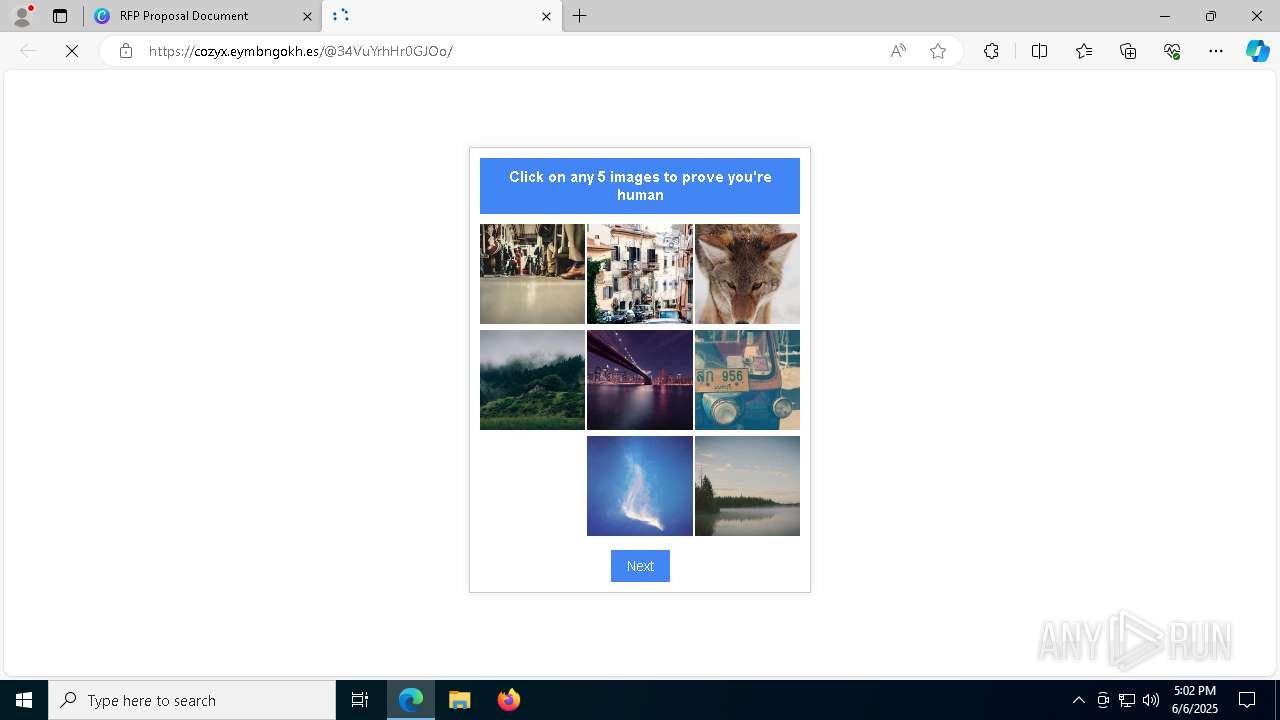Open the Windows Start menu
1280x720 pixels.
24,700
